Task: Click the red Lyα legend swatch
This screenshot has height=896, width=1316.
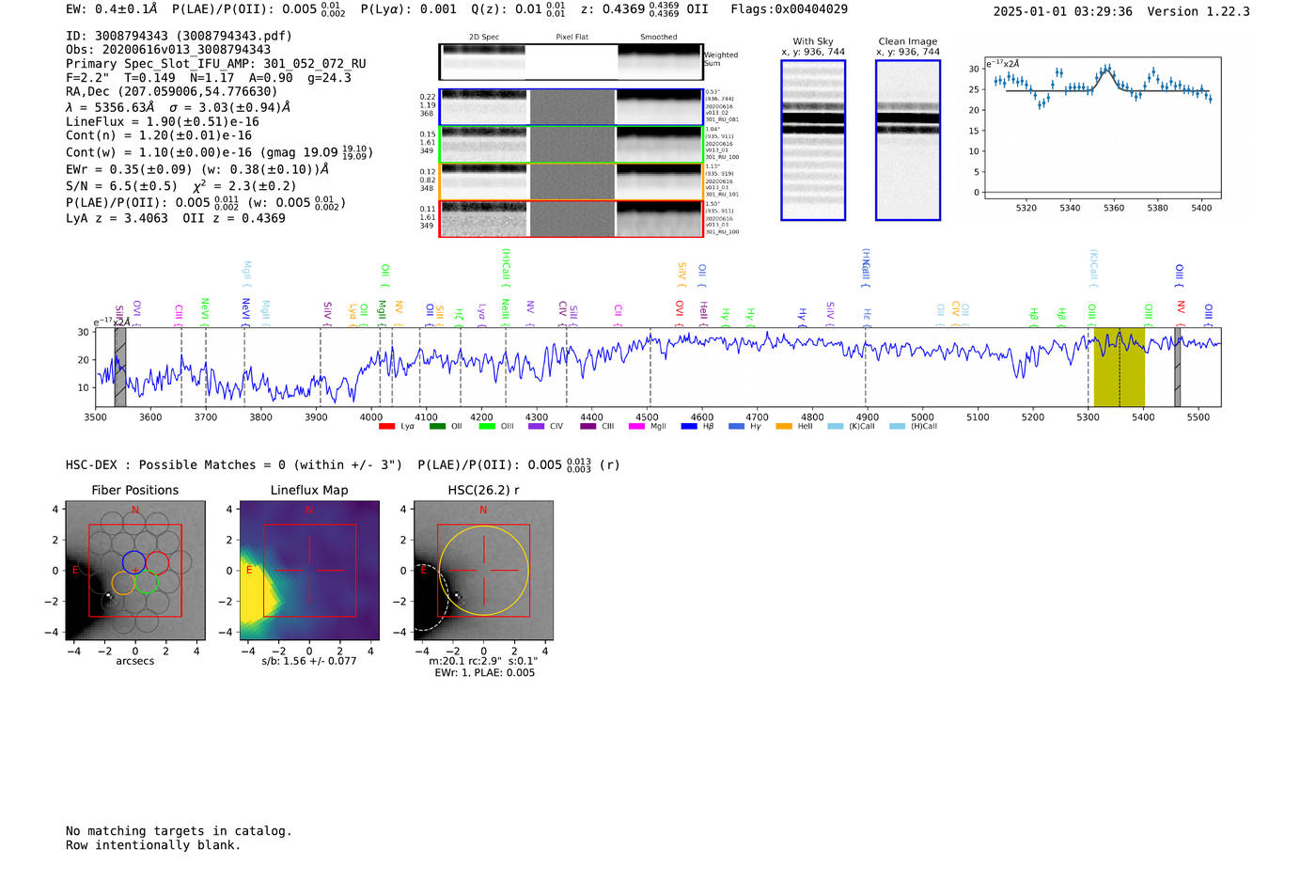Action: (x=386, y=427)
